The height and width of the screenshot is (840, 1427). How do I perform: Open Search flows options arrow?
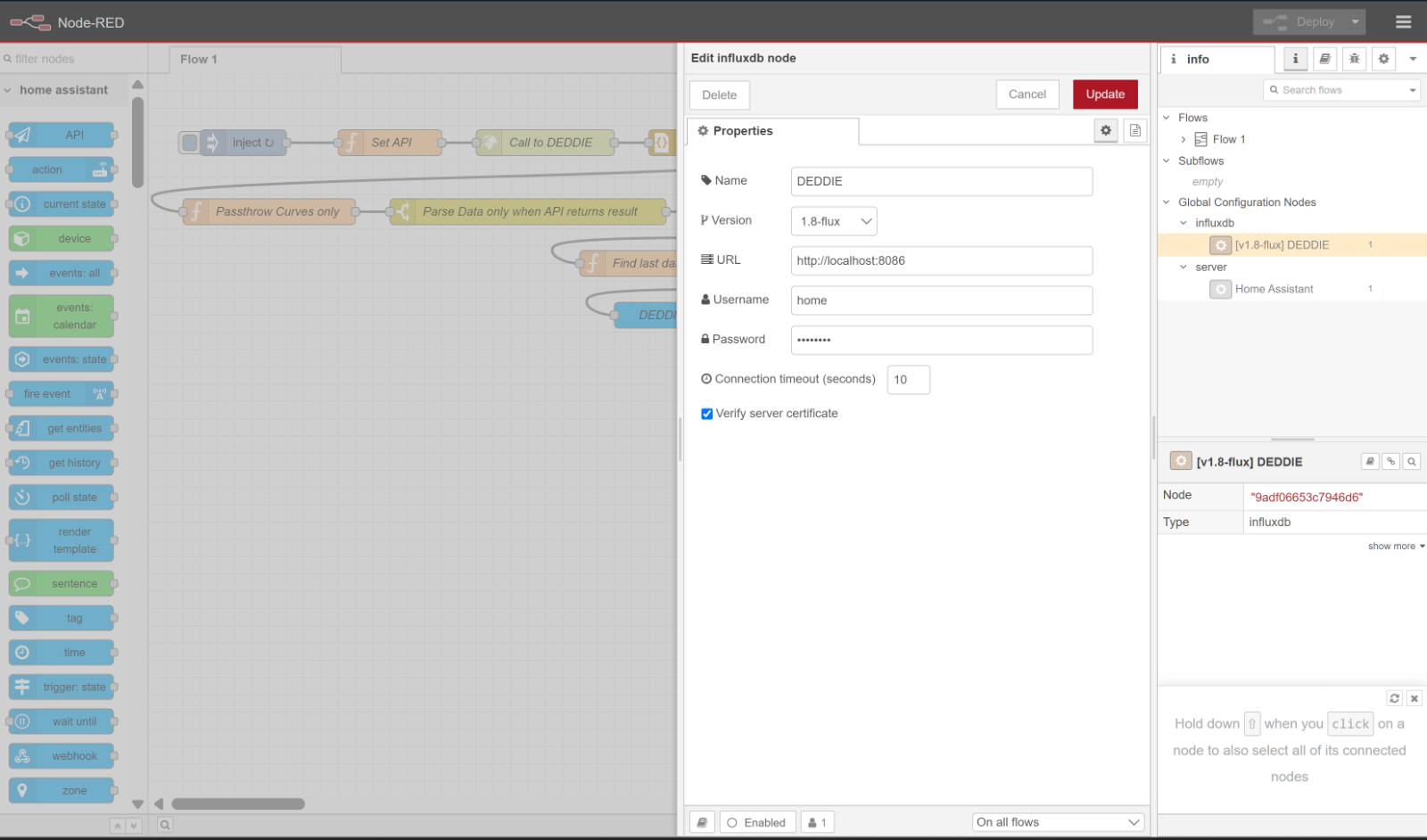click(x=1413, y=90)
